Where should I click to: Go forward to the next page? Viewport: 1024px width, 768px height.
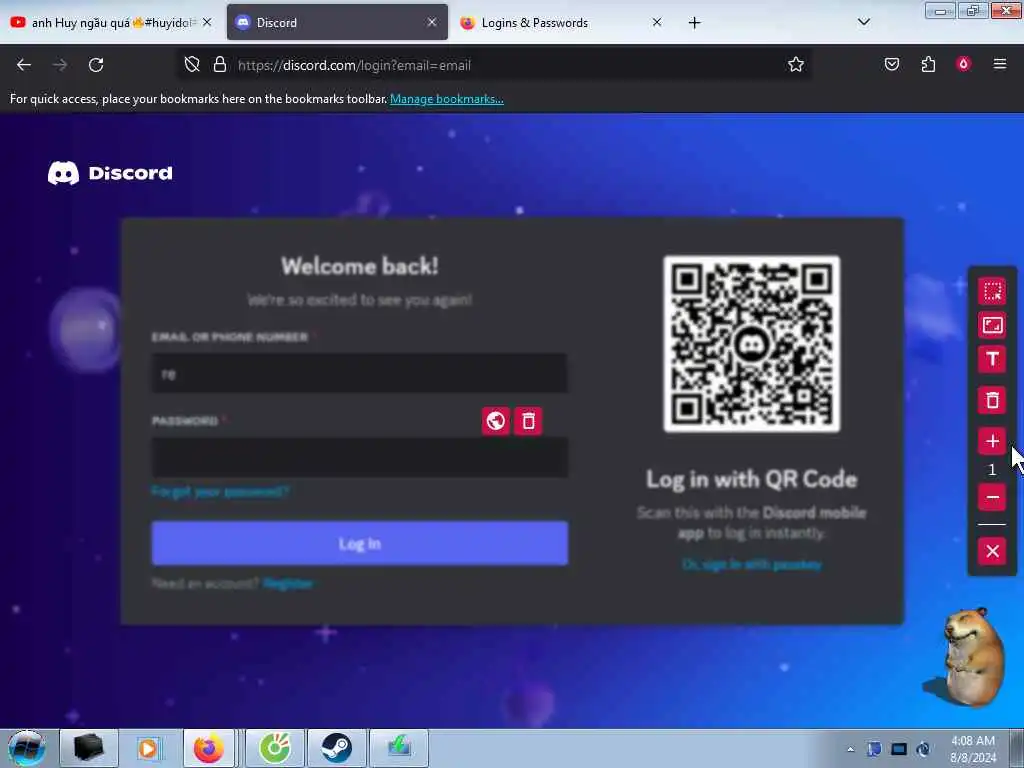click(x=60, y=65)
